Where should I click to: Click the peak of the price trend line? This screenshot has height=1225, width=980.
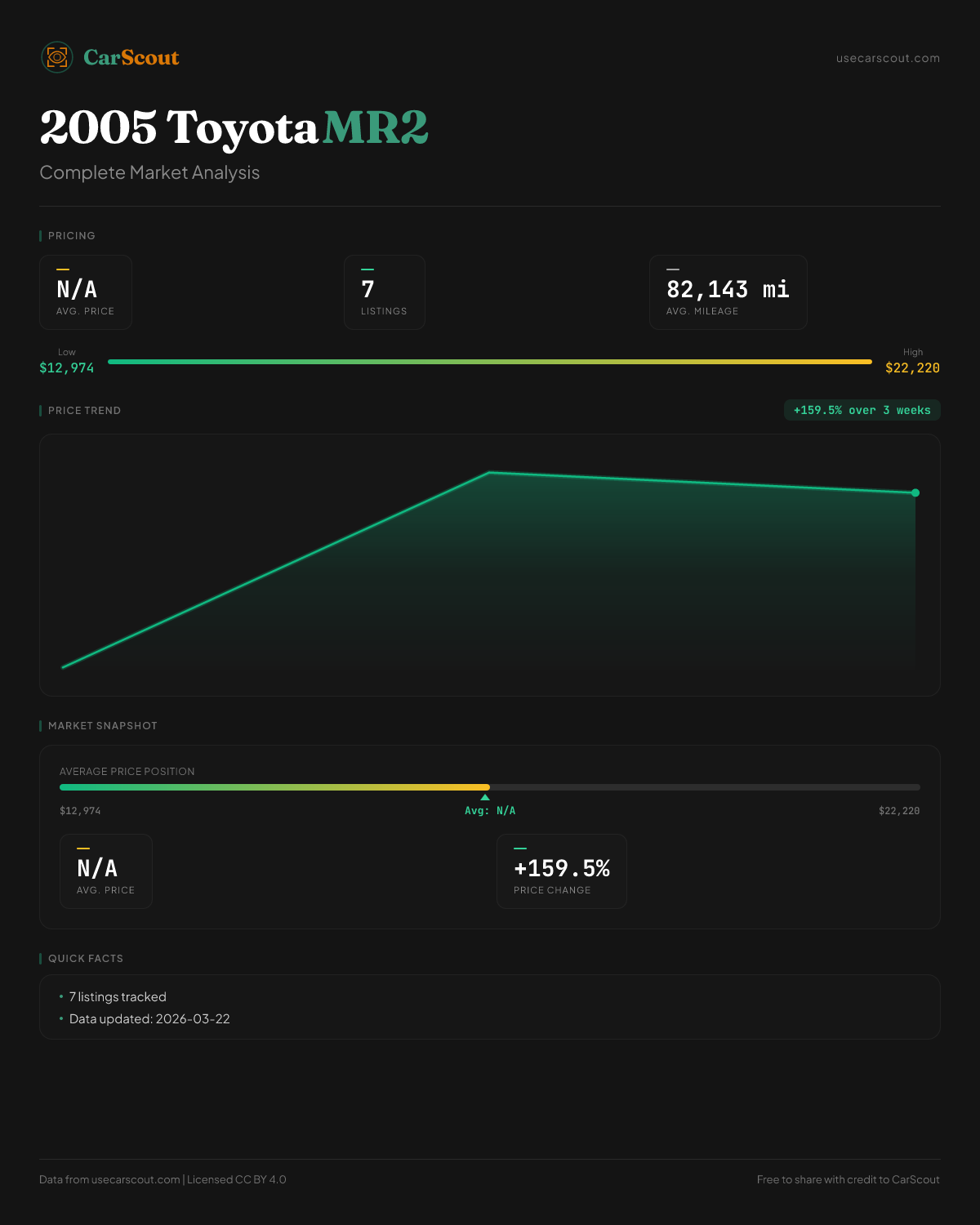[489, 472]
